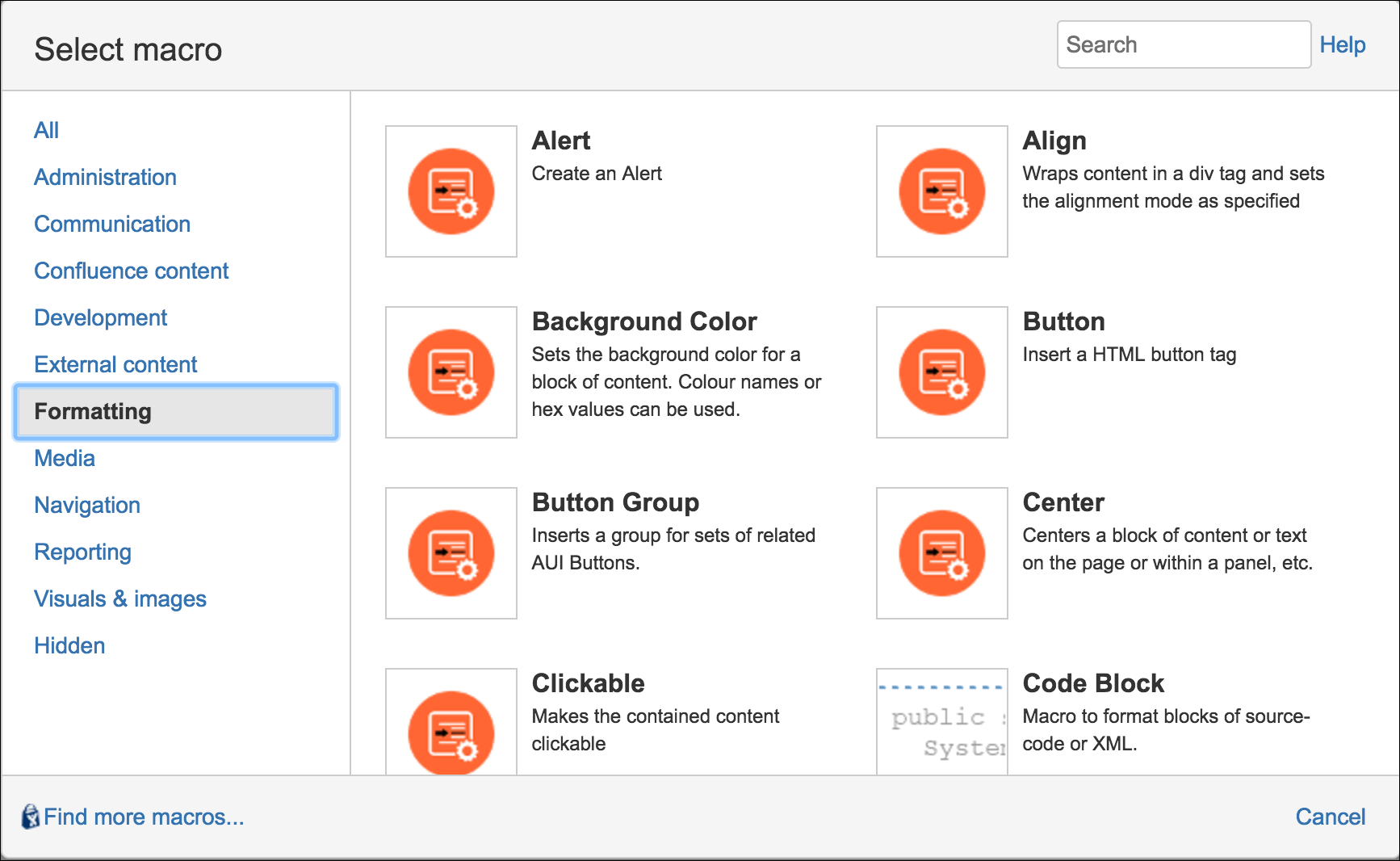Select the Background Color macro icon

coord(451,372)
